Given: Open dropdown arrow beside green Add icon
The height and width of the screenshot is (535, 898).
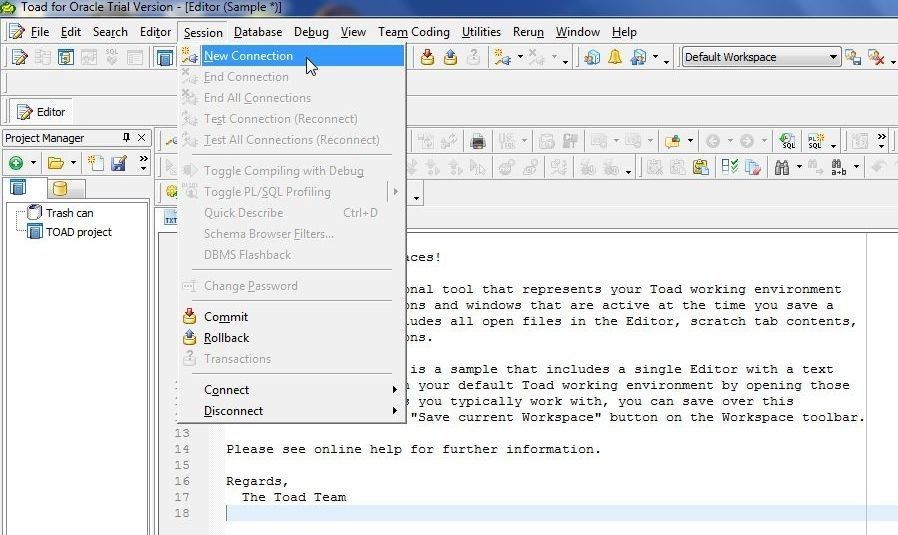Looking at the screenshot, I should pyautogui.click(x=33, y=163).
